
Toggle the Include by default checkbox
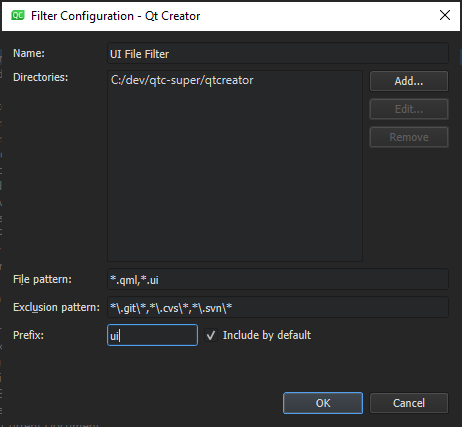211,335
